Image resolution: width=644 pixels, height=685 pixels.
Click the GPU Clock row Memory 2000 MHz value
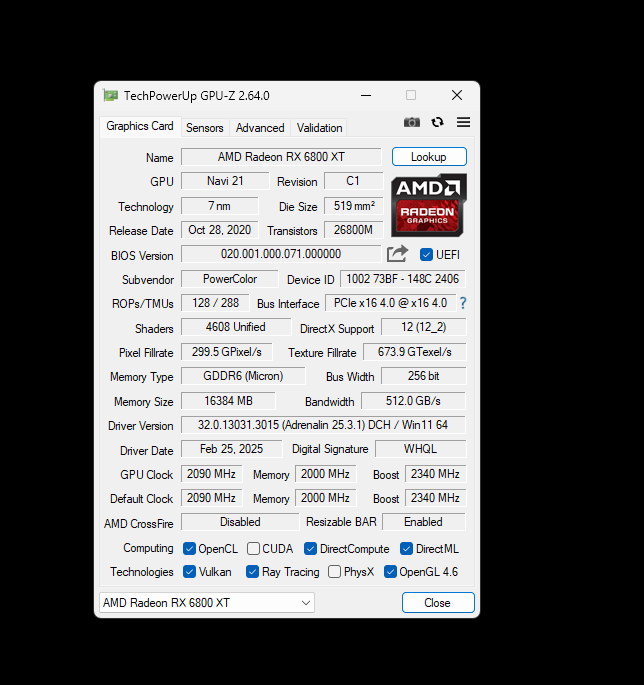point(325,474)
